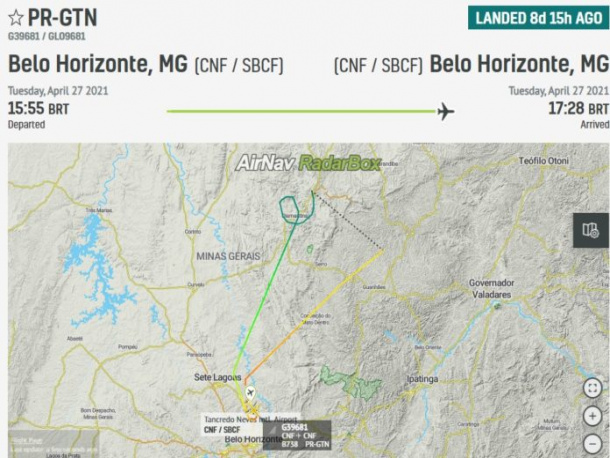
Task: Click the AirNav RadarBox logo
Action: click(x=308, y=163)
